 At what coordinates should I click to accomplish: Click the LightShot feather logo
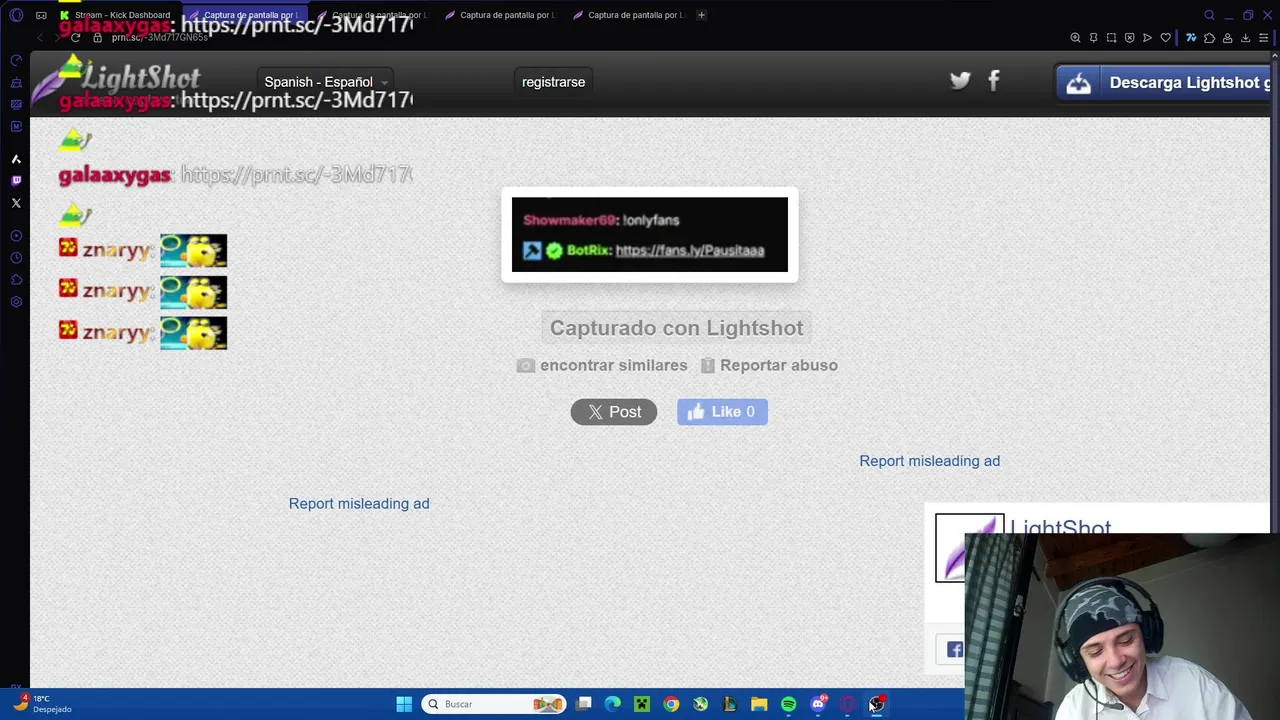(x=116, y=80)
